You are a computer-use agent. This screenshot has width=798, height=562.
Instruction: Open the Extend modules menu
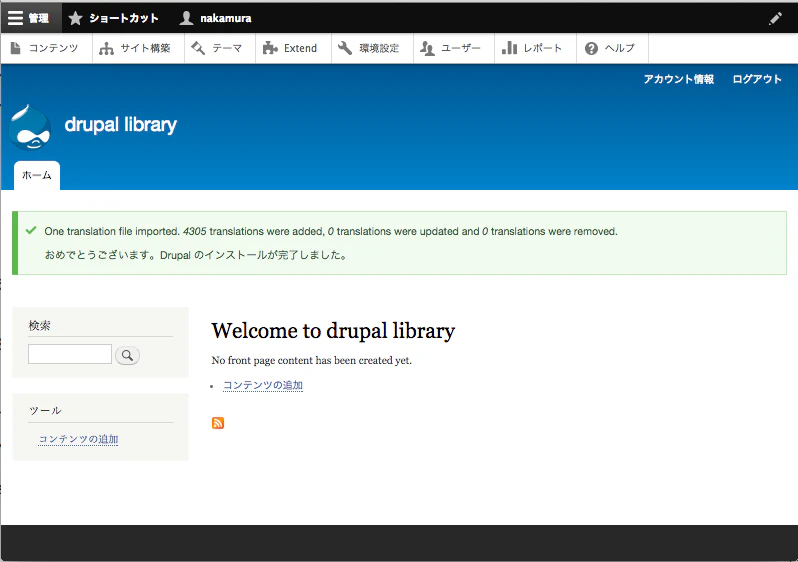291,48
